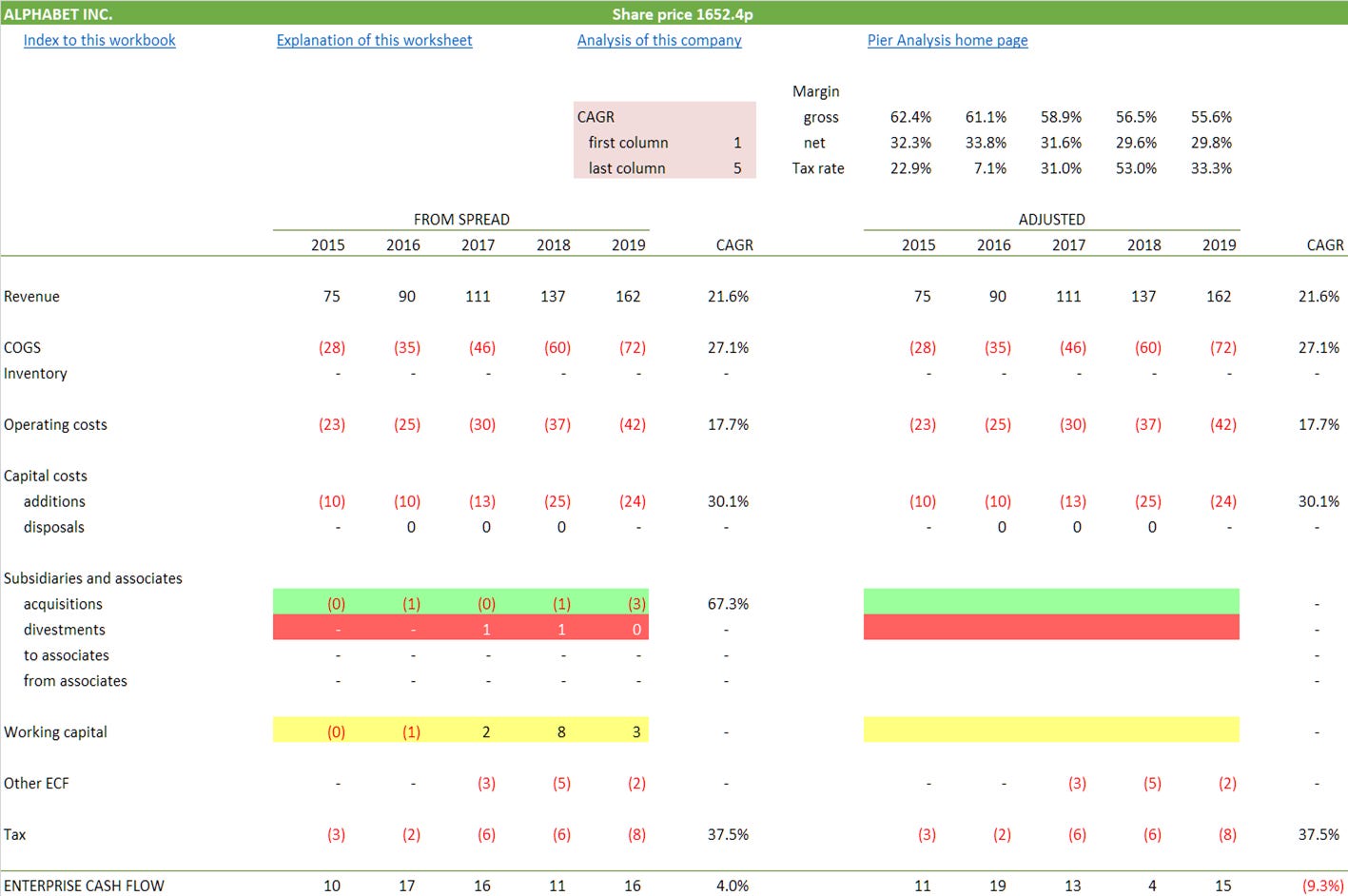Screen dimensions: 1348x896
Task: Select FROM SPREAD 2017 Other ECF (3)
Action: coord(486,784)
